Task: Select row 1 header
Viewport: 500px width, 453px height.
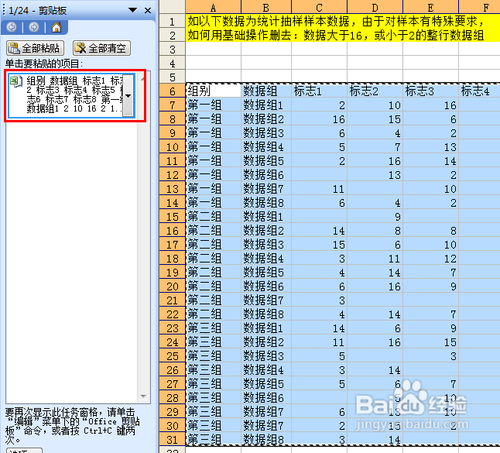Action: click(172, 21)
